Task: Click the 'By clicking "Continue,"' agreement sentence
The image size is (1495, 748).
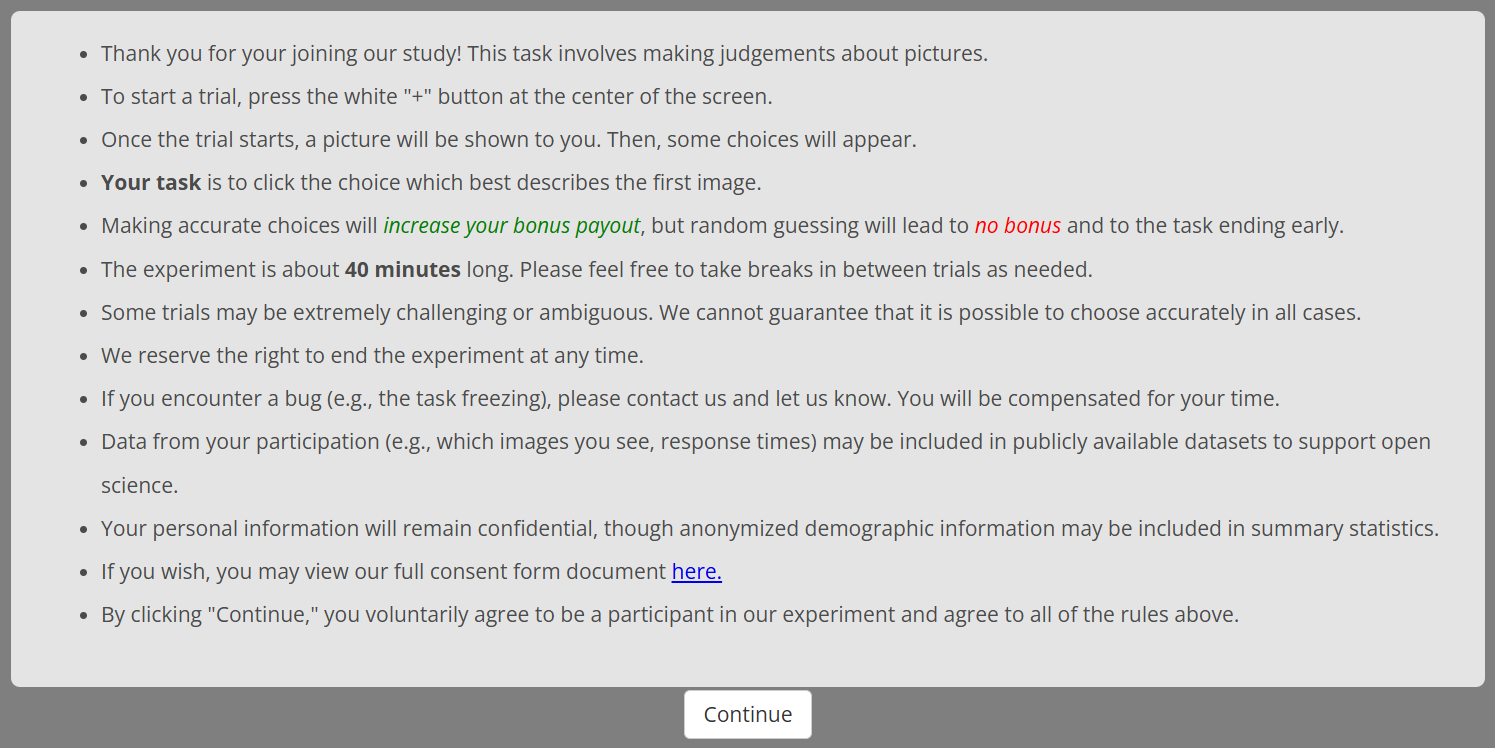Action: [670, 614]
